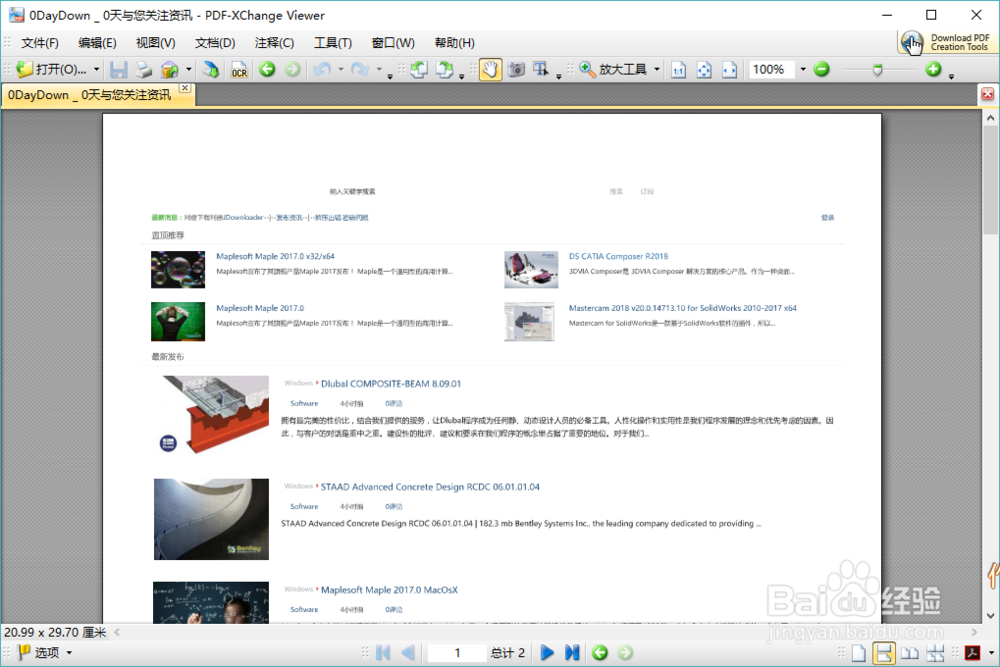Activate the Hand tool
Screen dimensions: 1000x667
(490, 69)
